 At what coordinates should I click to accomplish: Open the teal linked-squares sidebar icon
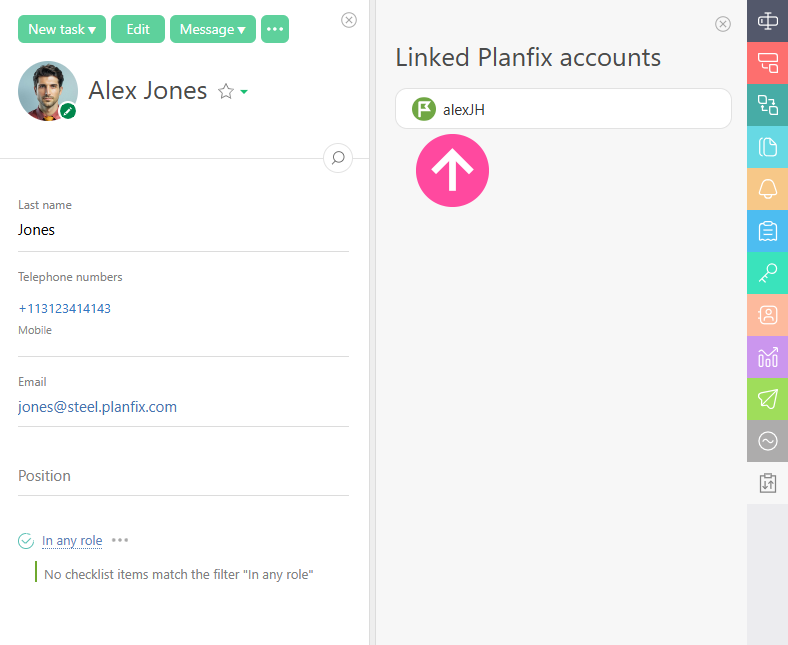767,105
